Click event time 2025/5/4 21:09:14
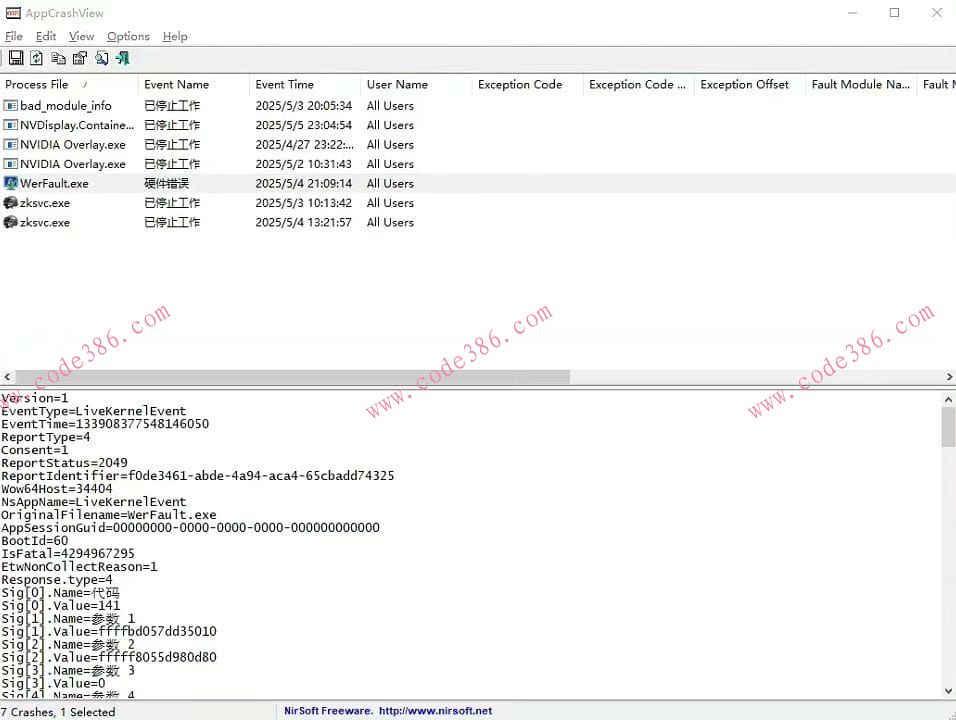The image size is (956, 720). click(304, 184)
